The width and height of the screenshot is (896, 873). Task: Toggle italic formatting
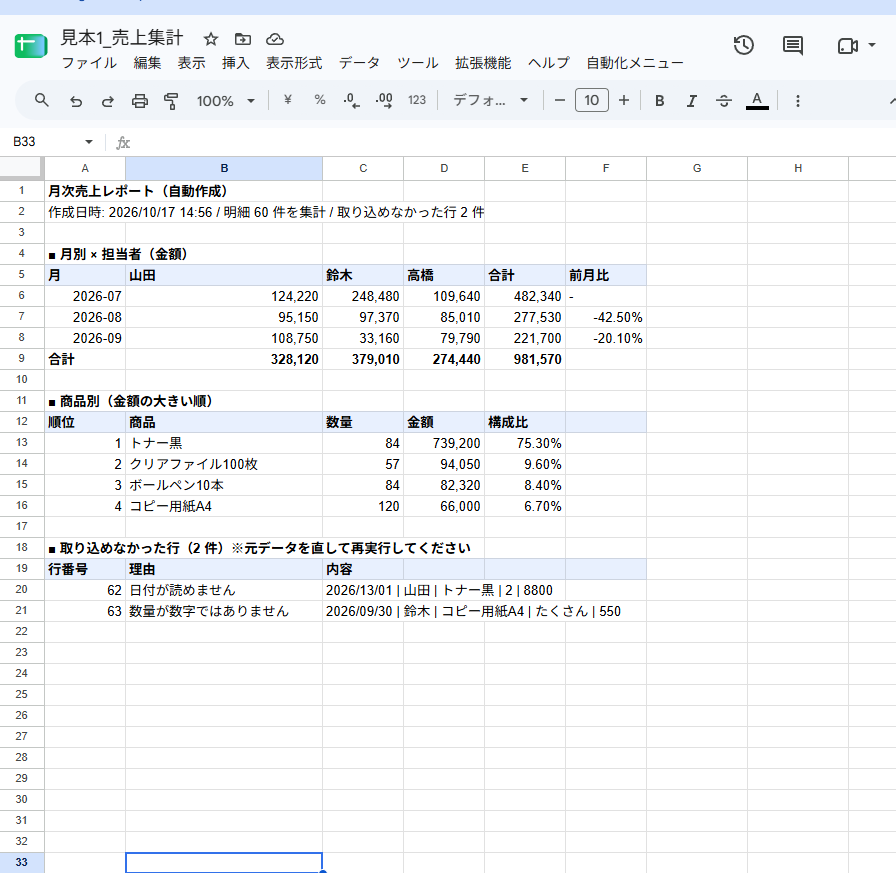coord(691,101)
